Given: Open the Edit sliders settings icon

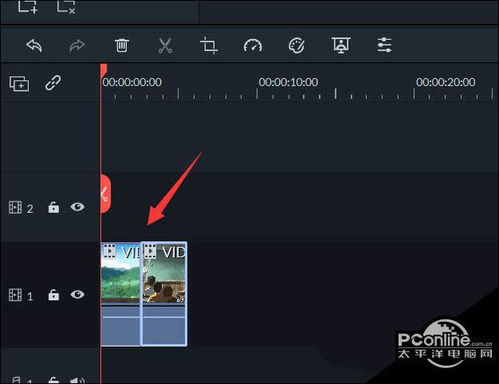Looking at the screenshot, I should (384, 45).
